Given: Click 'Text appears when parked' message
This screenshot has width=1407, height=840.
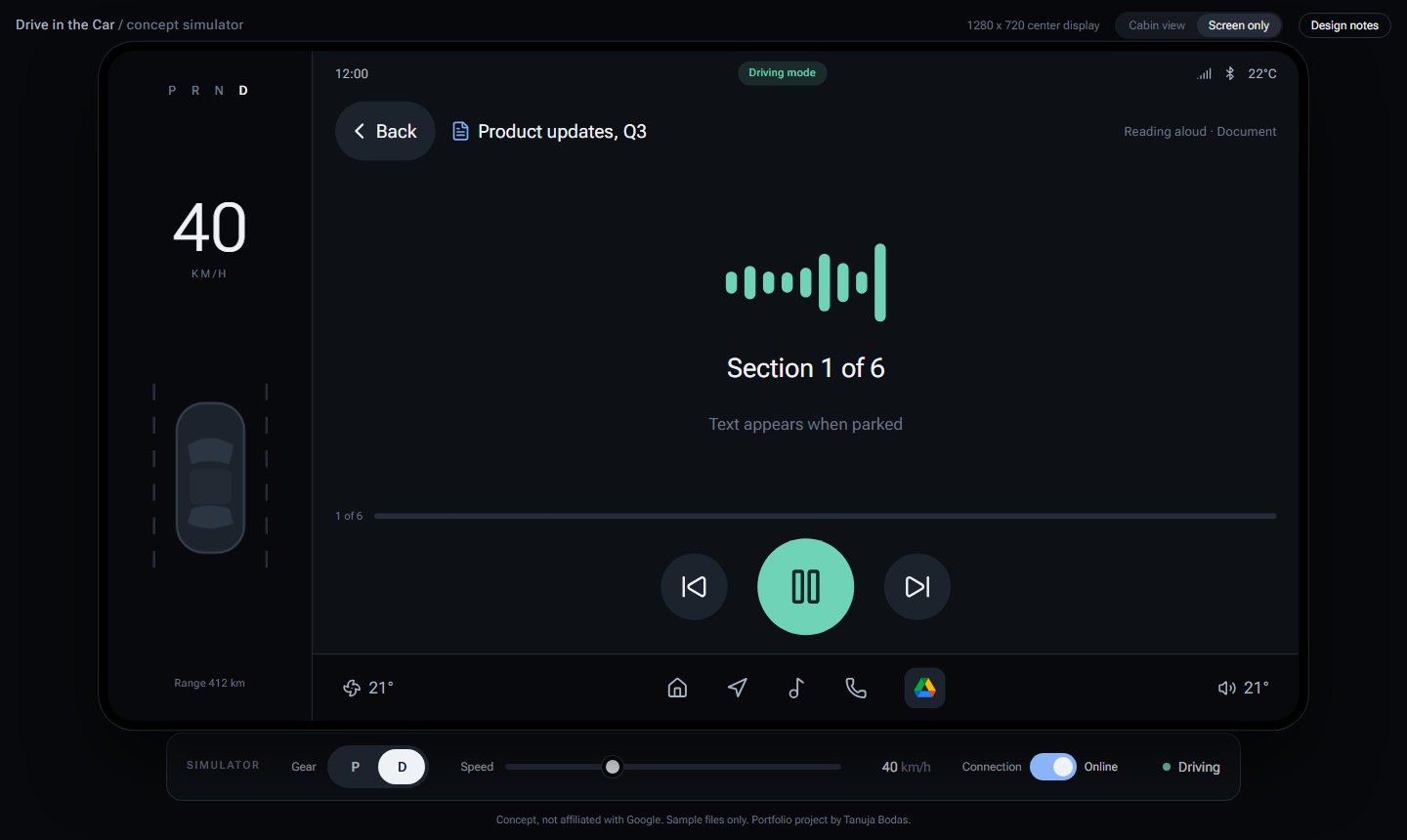Looking at the screenshot, I should coord(805,424).
